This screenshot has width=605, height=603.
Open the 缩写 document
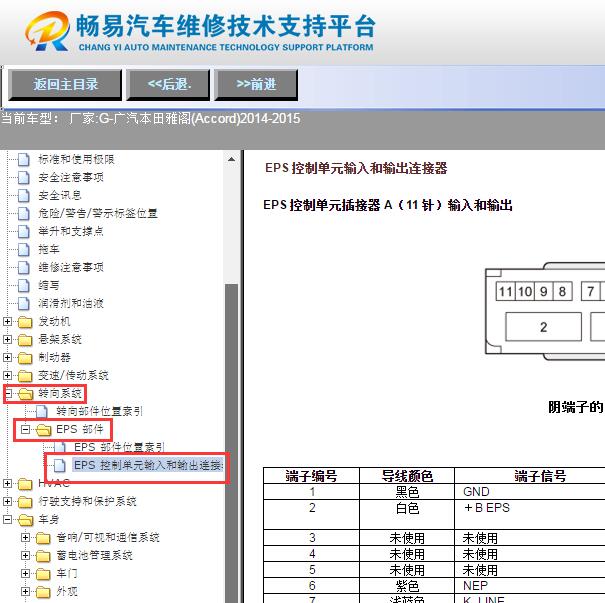point(49,285)
